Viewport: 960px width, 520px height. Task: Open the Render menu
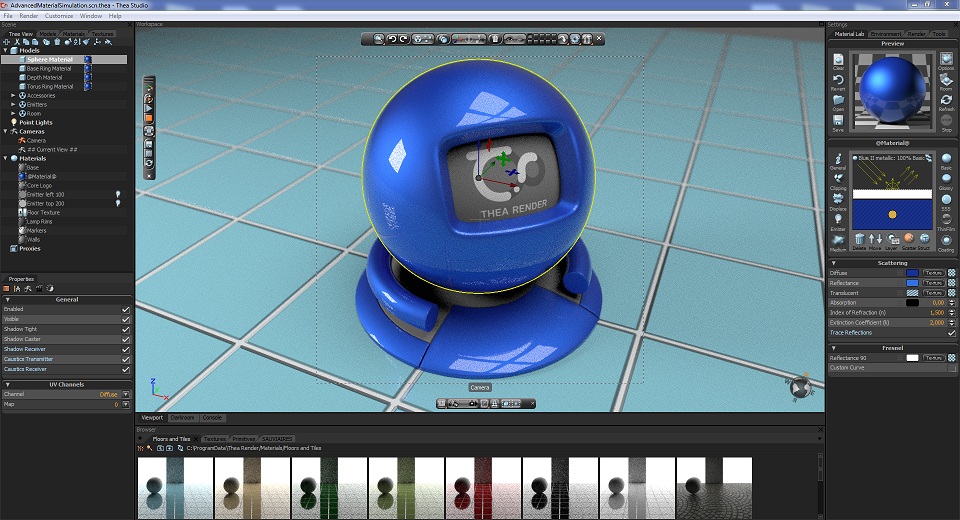point(29,16)
